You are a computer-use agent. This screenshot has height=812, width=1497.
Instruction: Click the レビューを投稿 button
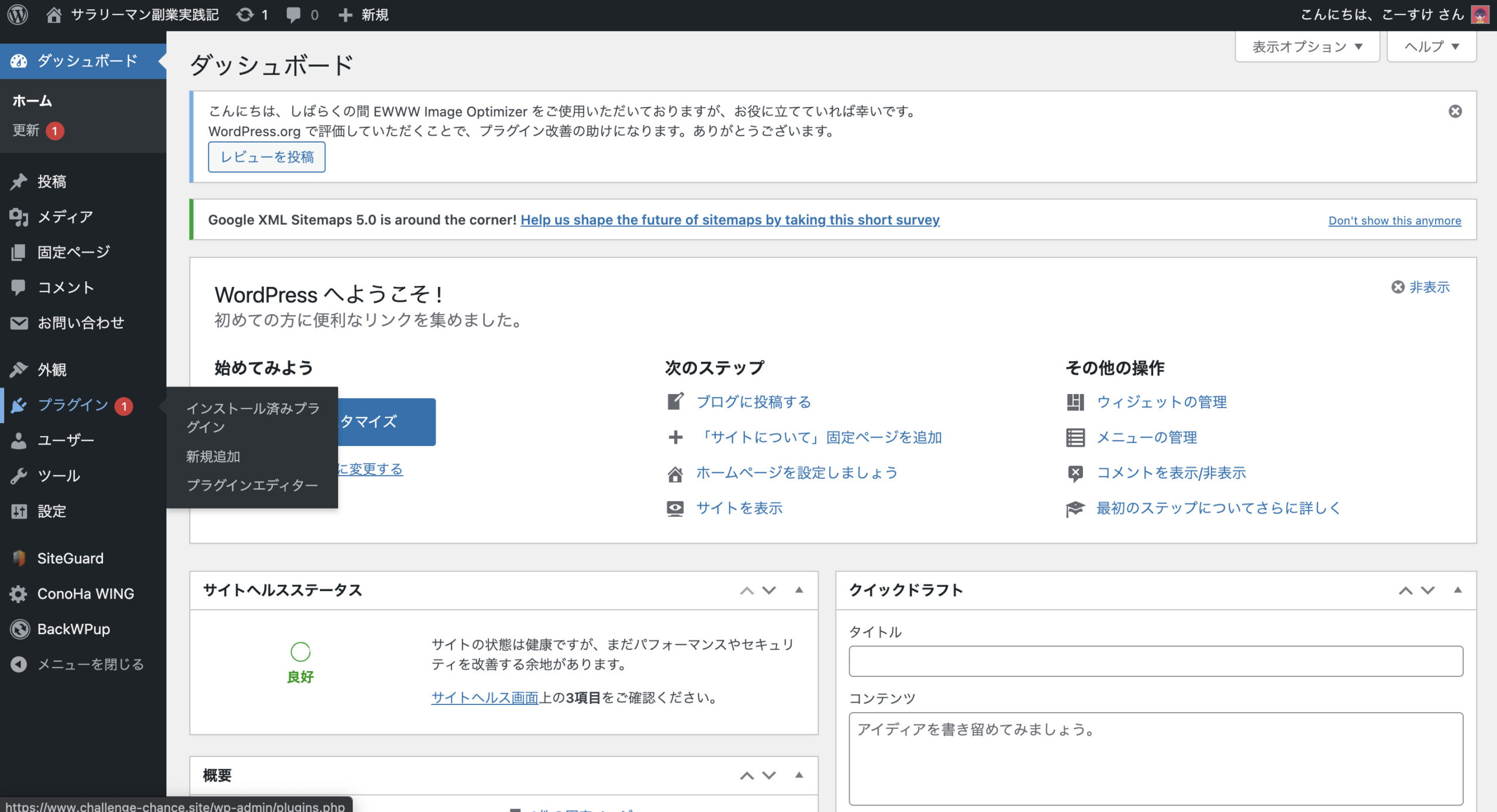[267, 157]
